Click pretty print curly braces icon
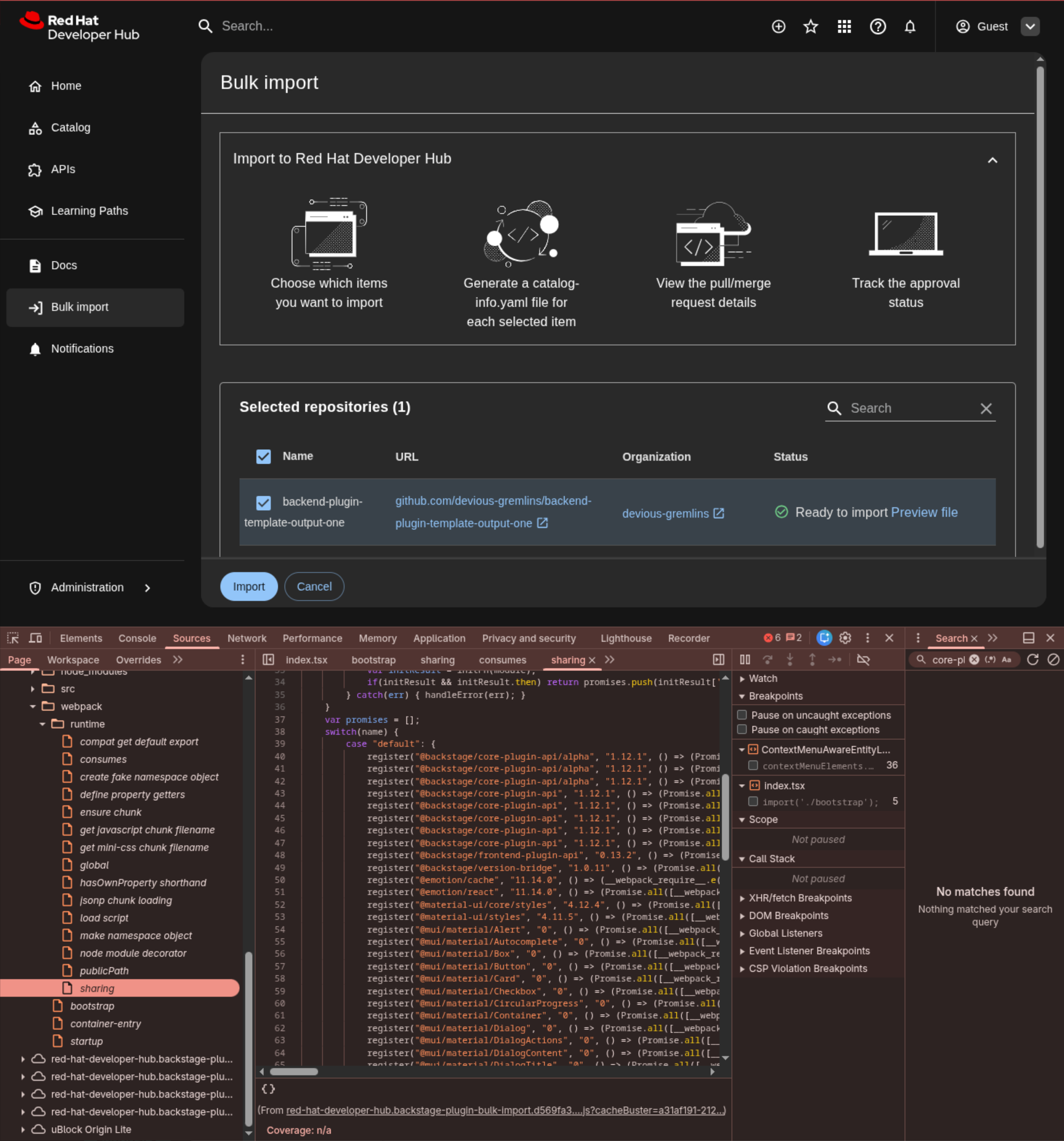This screenshot has width=1064, height=1141. click(x=268, y=1089)
